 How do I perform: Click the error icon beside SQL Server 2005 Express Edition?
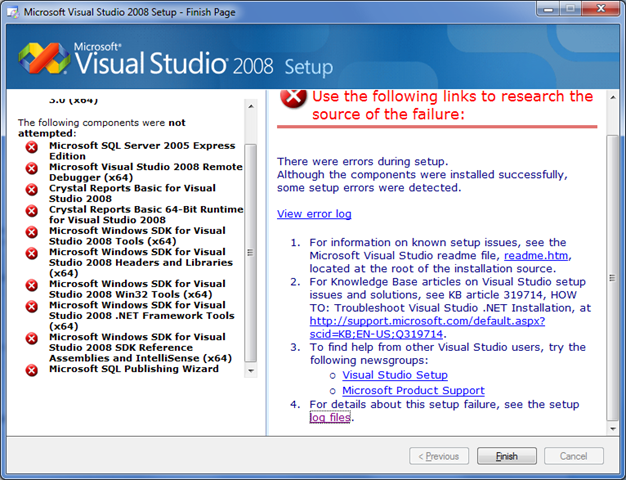32,147
